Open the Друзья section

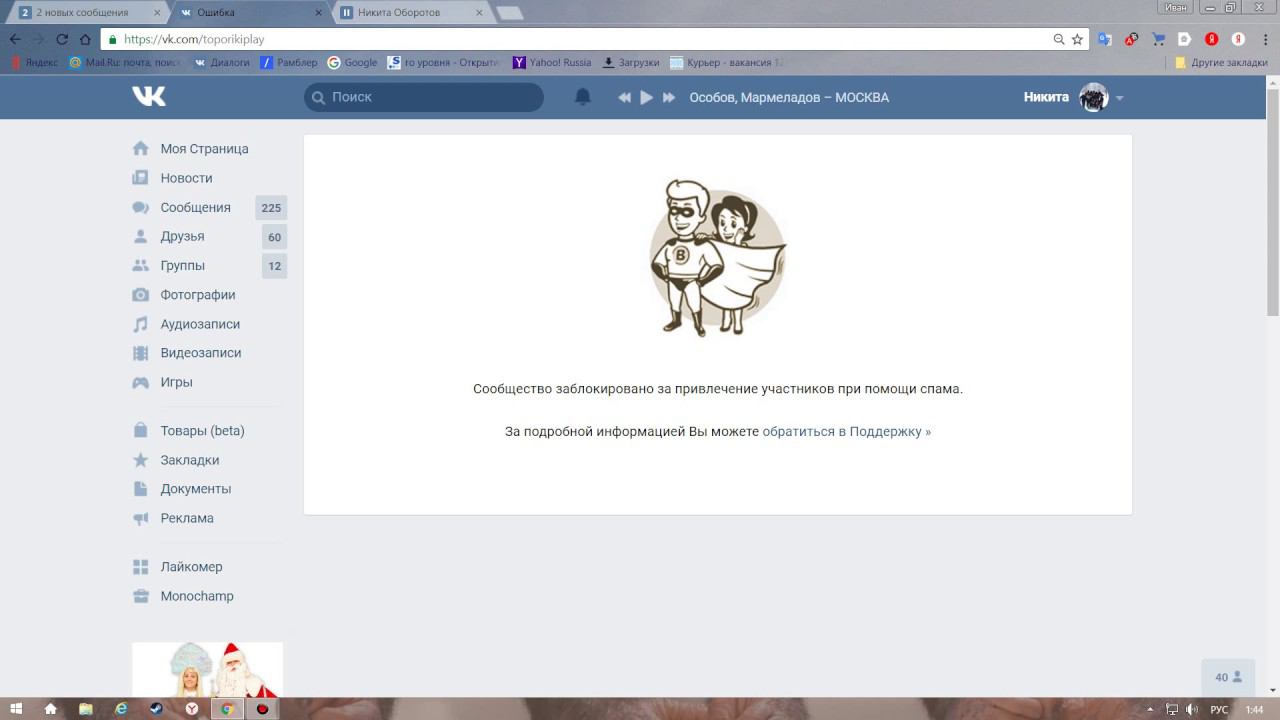coord(182,236)
